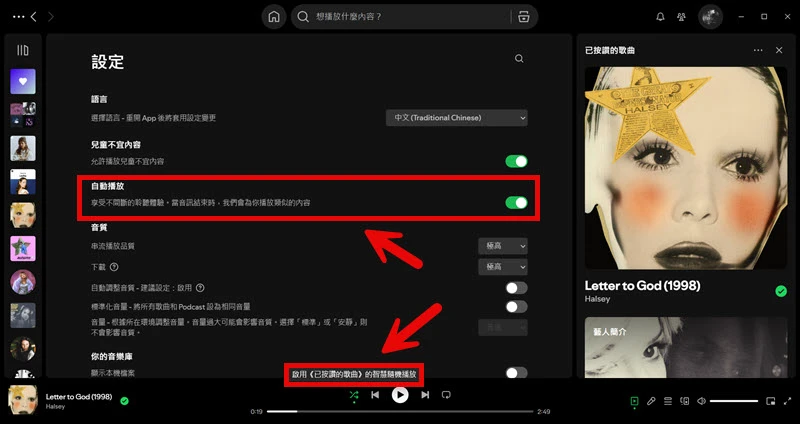The image size is (800, 424).
Task: Open more options in right panel
Action: [758, 50]
